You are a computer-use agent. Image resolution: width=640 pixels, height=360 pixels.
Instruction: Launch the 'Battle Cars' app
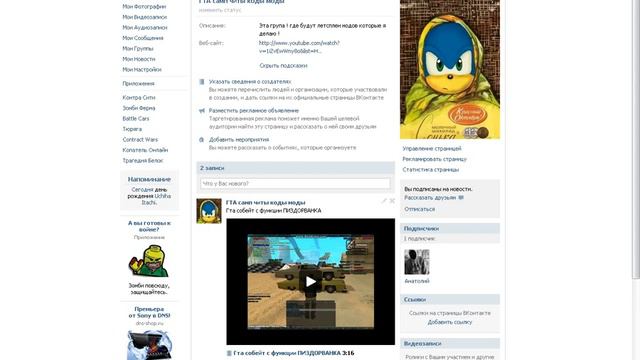pyautogui.click(x=136, y=118)
